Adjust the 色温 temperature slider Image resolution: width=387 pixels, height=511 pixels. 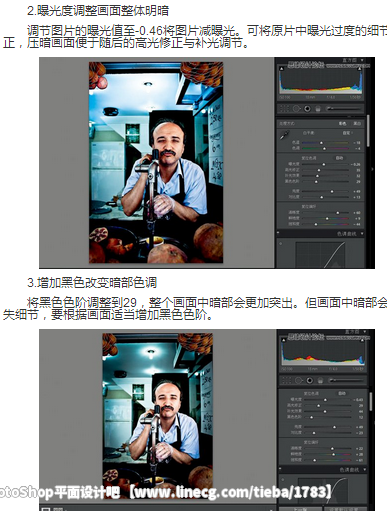click(326, 143)
